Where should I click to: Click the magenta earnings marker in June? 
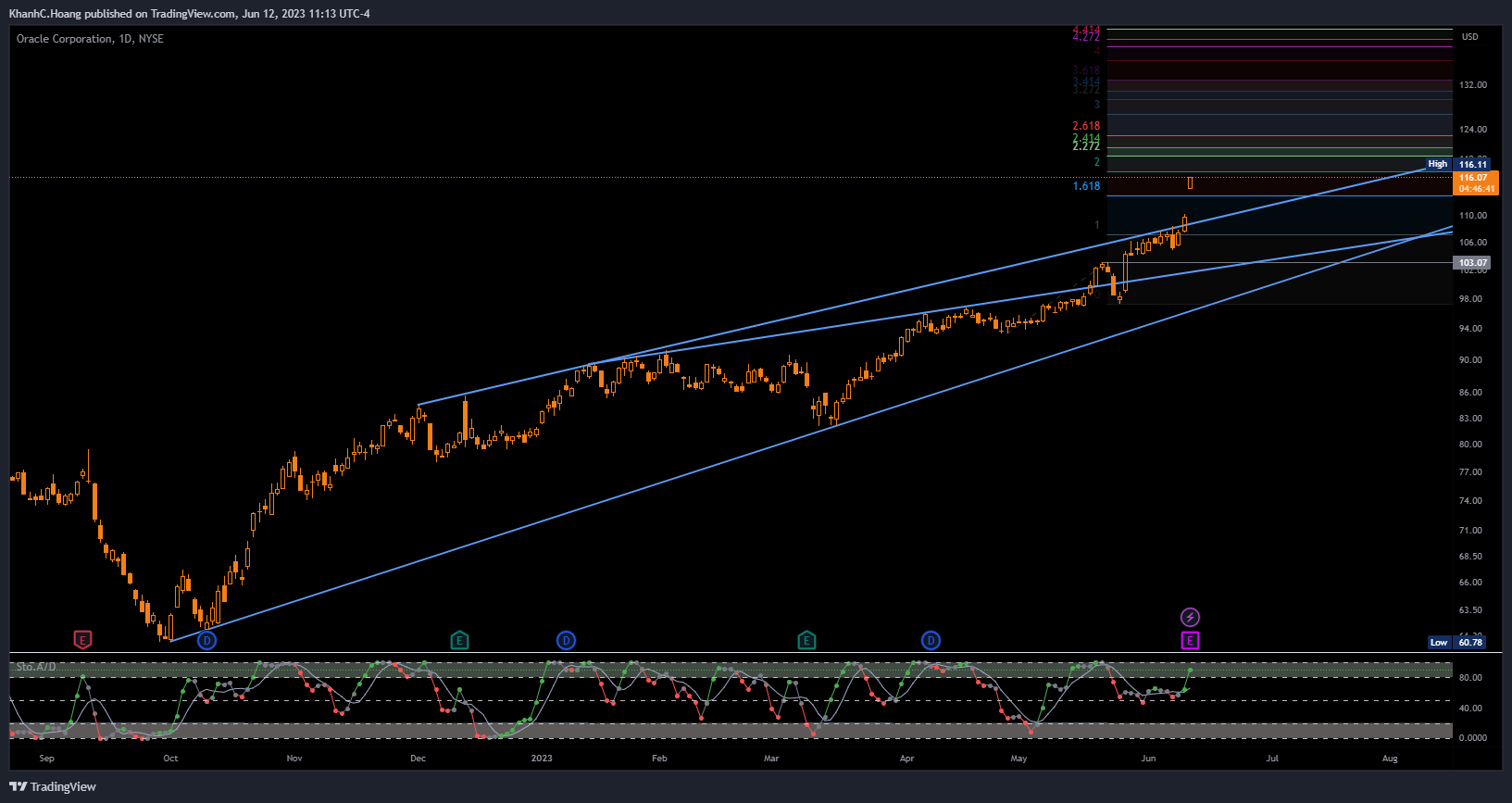tap(1190, 640)
